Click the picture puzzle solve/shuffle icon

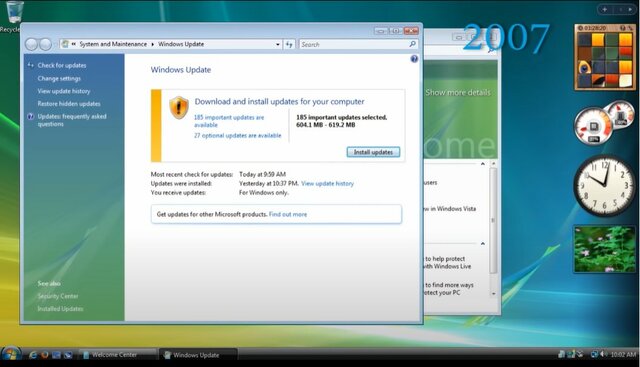630,28
